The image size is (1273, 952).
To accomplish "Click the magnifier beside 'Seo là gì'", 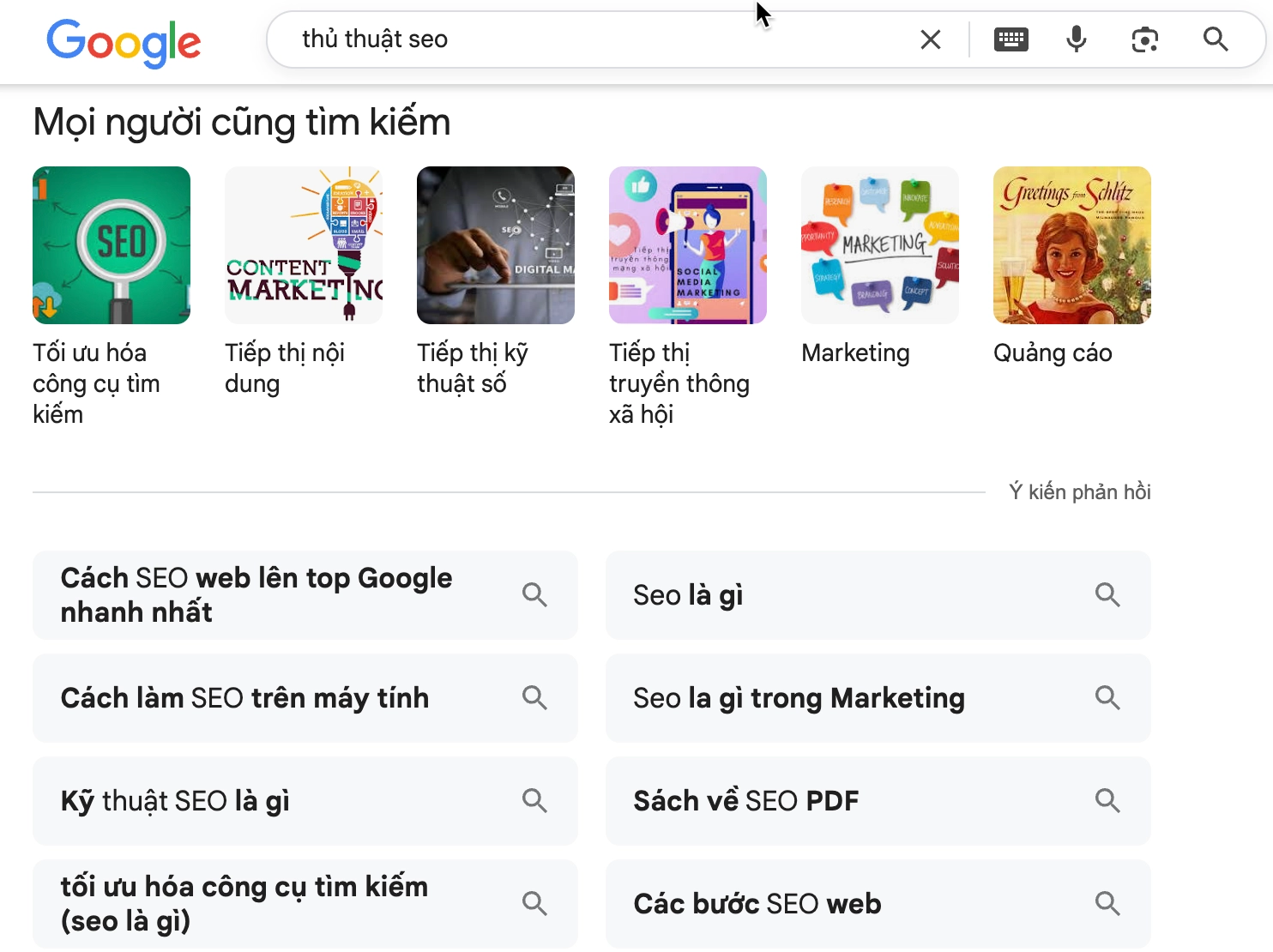I will tap(1107, 594).
